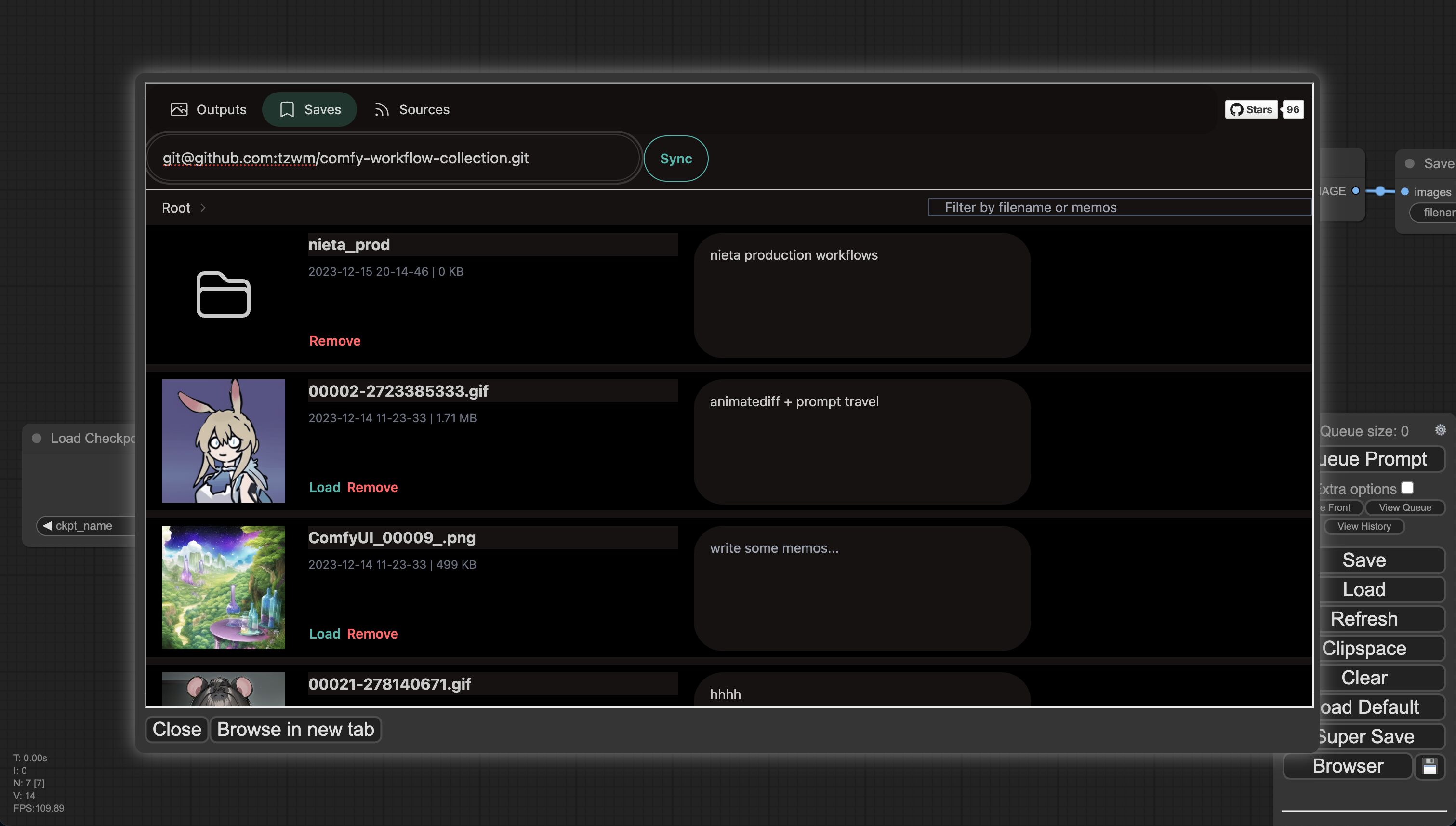Click the images input connector dot
Screen dimensions: 1456x826
[x=1404, y=192]
